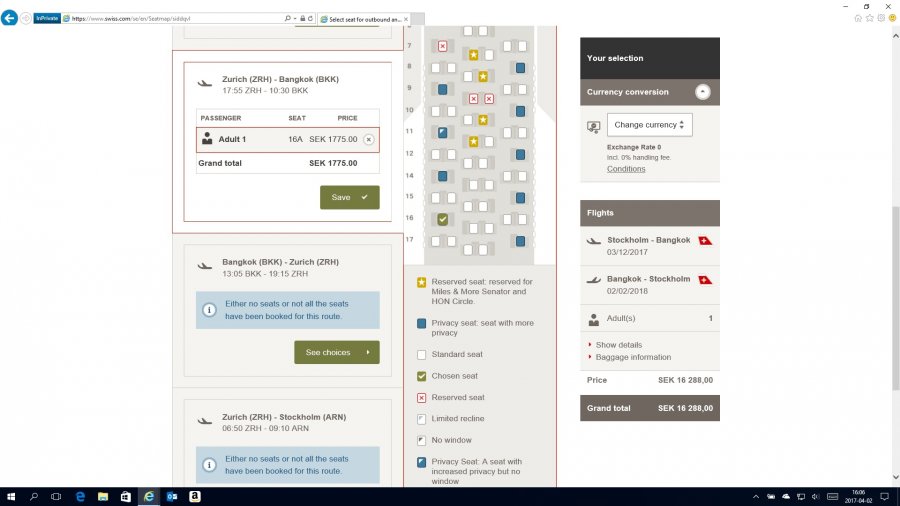900x506 pixels.
Task: Remove Adult 1 seat 16A with X icon
Action: tap(368, 139)
